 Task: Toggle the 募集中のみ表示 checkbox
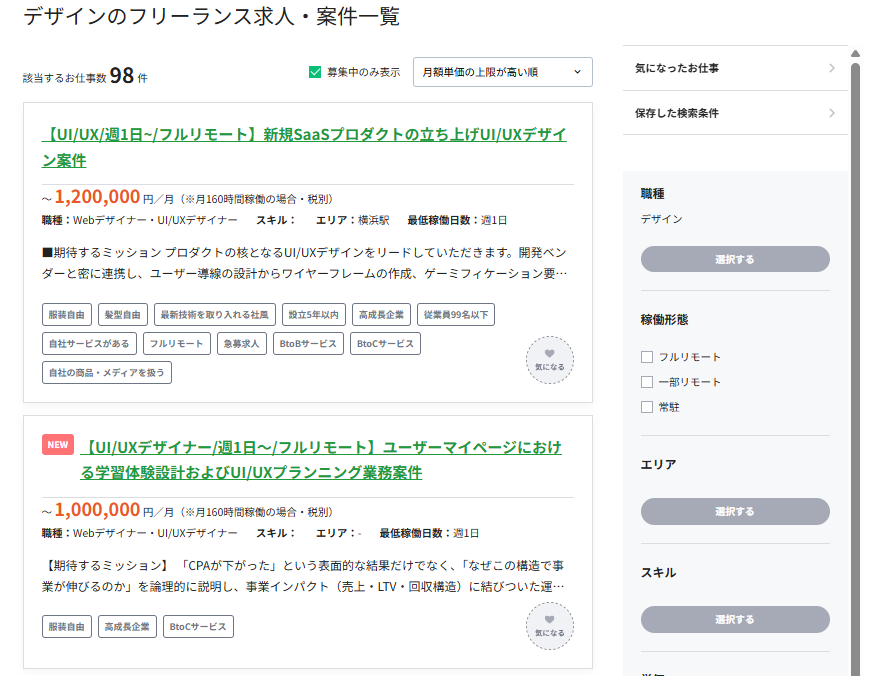(316, 72)
